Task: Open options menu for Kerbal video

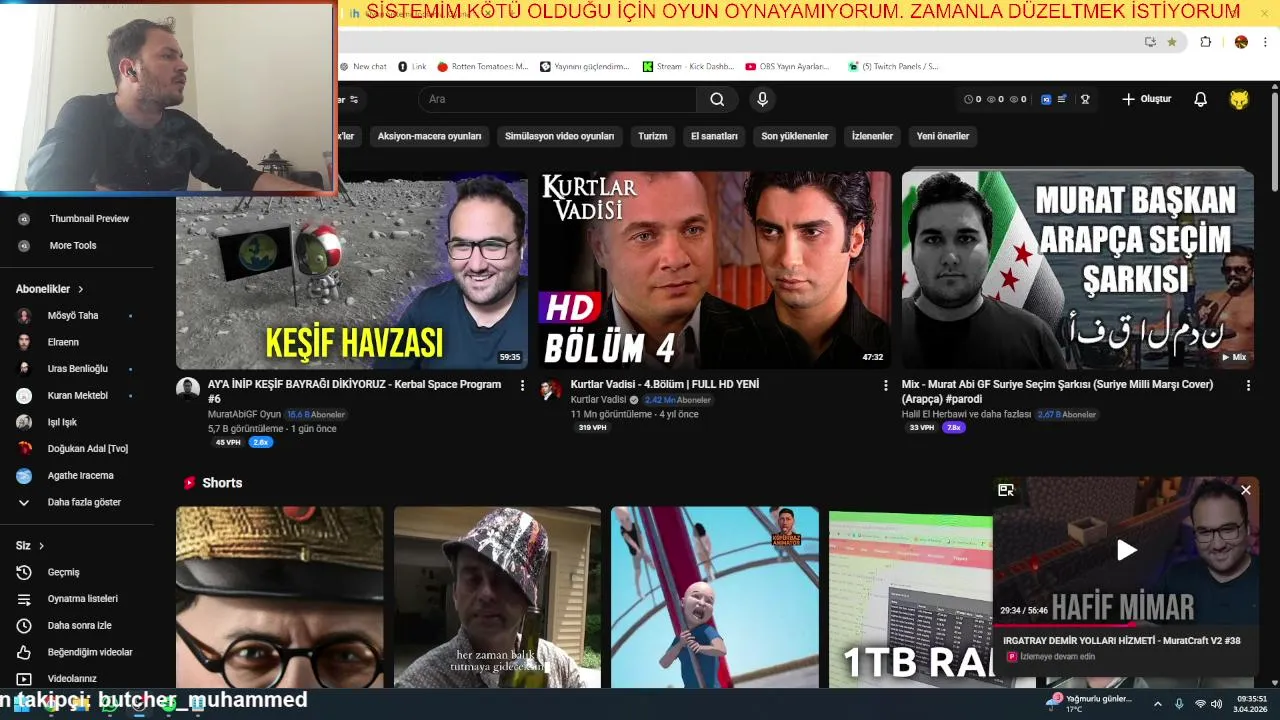Action: tap(522, 385)
